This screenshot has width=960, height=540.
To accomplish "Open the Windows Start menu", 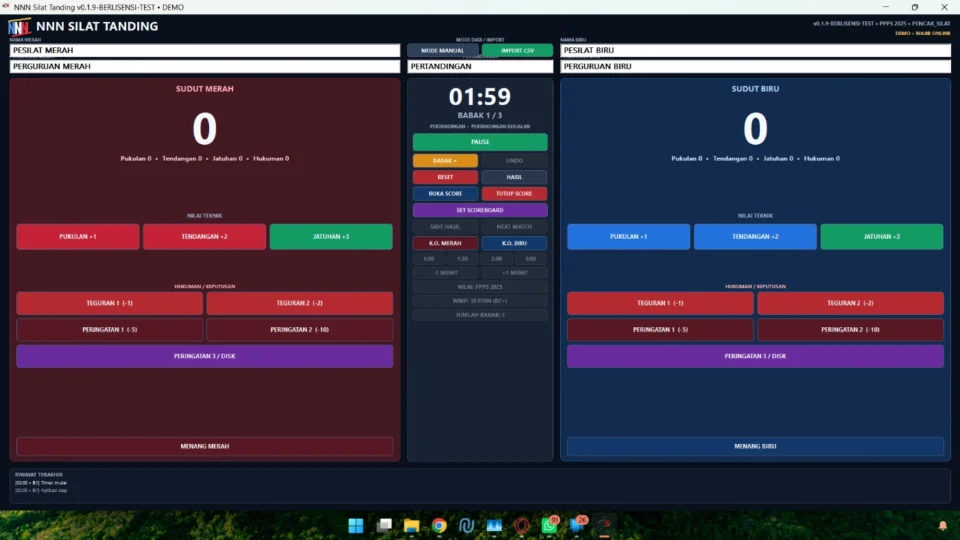I will tap(356, 525).
